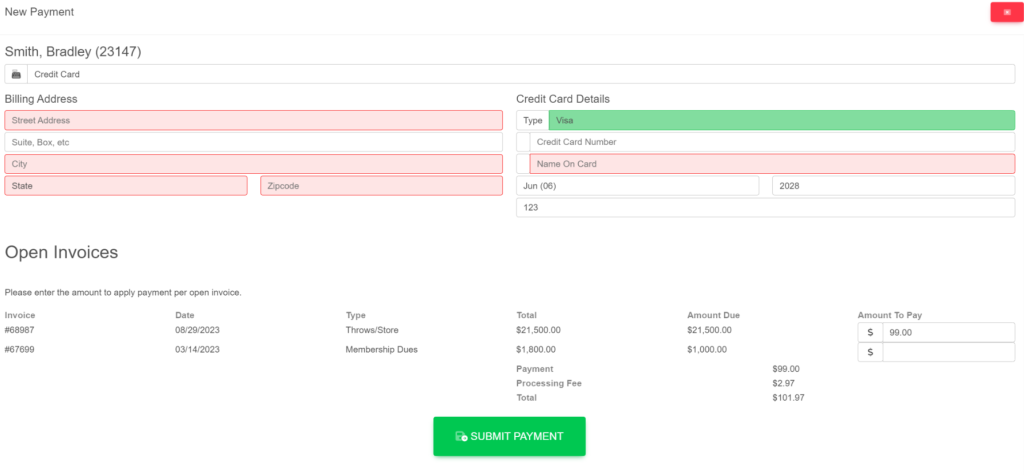The width and height of the screenshot is (1024, 475).
Task: Click the Zipcode text box
Action: (x=381, y=186)
